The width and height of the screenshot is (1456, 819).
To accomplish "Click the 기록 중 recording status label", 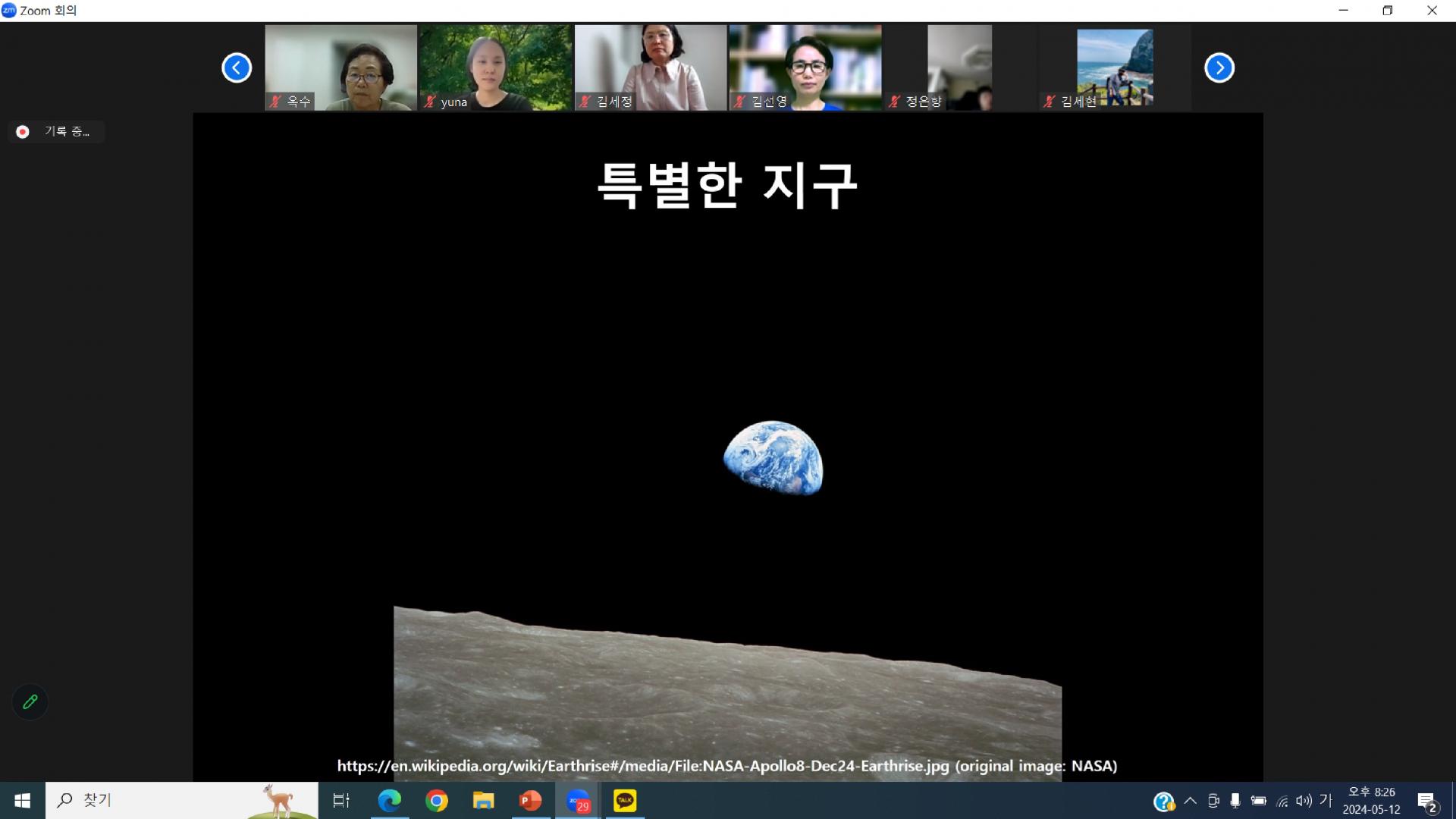I will point(67,131).
